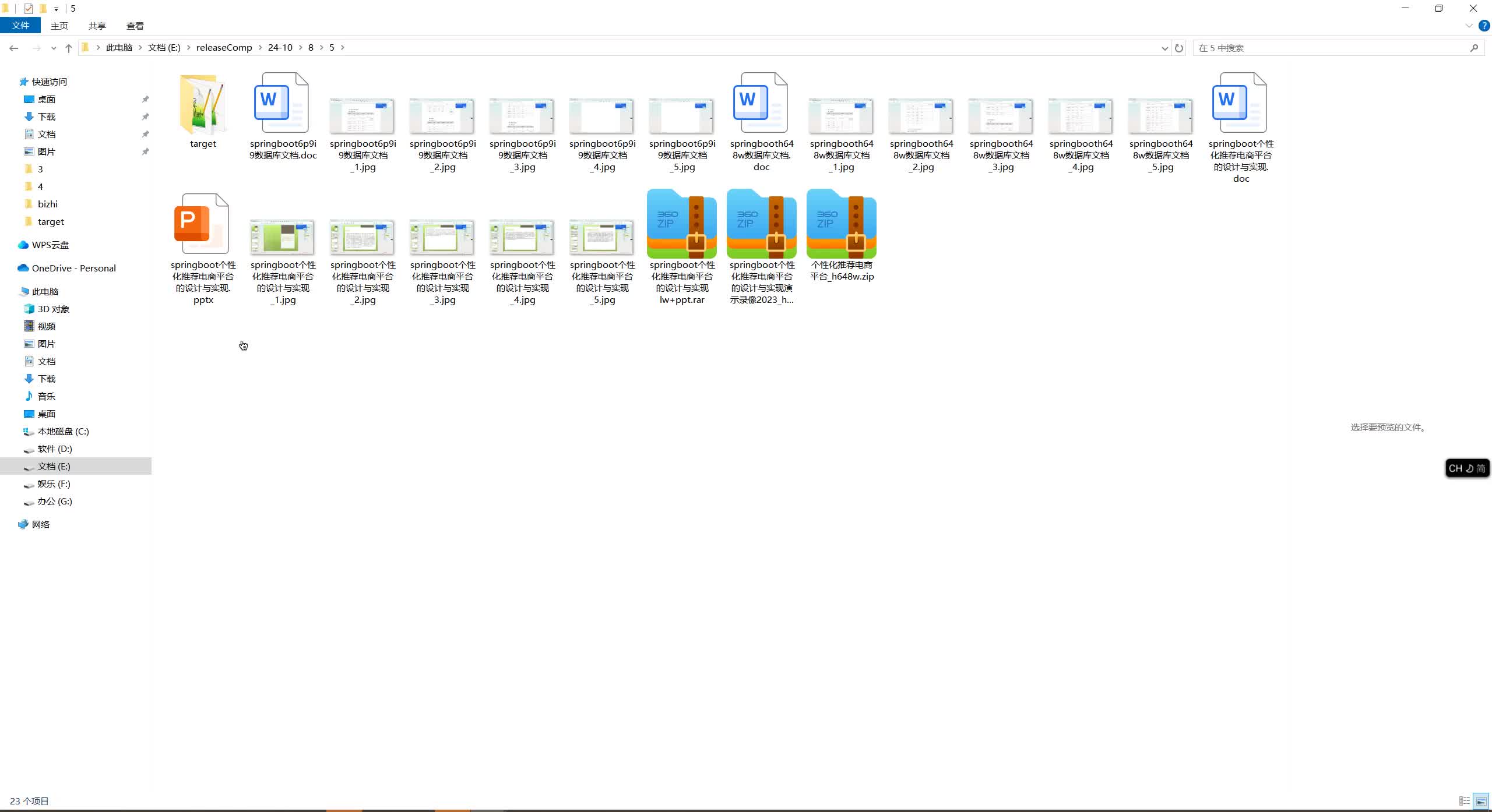Click the Up directory arrow
This screenshot has height=812, width=1492.
69,48
